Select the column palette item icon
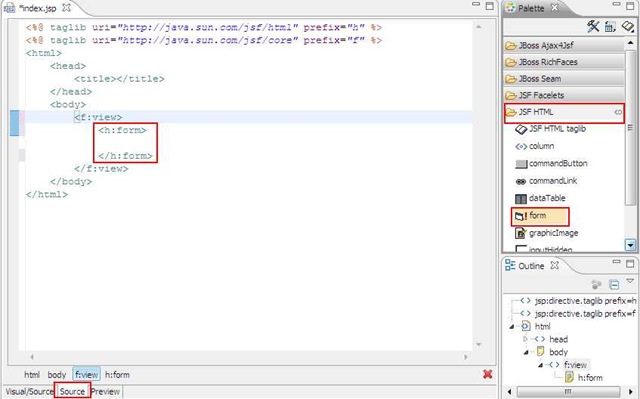 (521, 146)
